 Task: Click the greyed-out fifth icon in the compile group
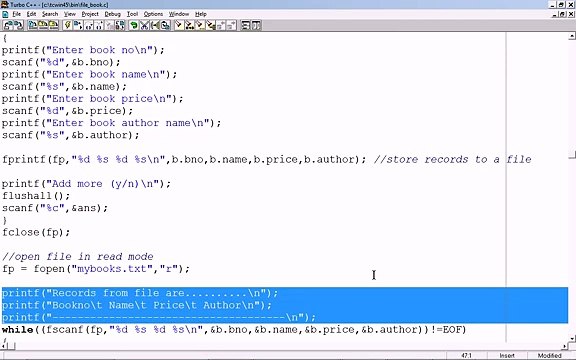(x=109, y=25)
